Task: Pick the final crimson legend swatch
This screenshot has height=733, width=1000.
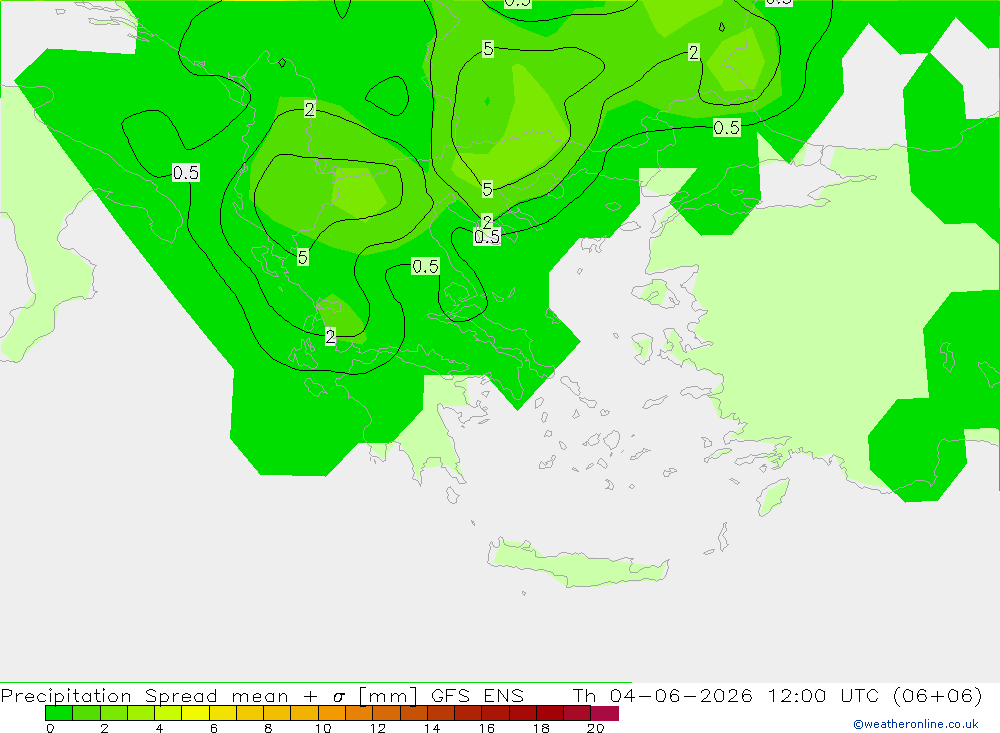Action: 605,713
